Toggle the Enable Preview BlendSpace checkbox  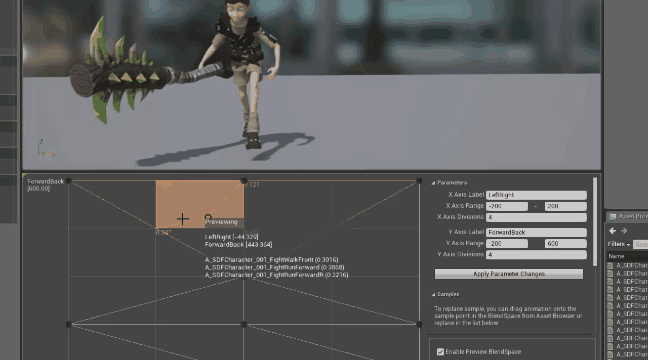coord(440,352)
